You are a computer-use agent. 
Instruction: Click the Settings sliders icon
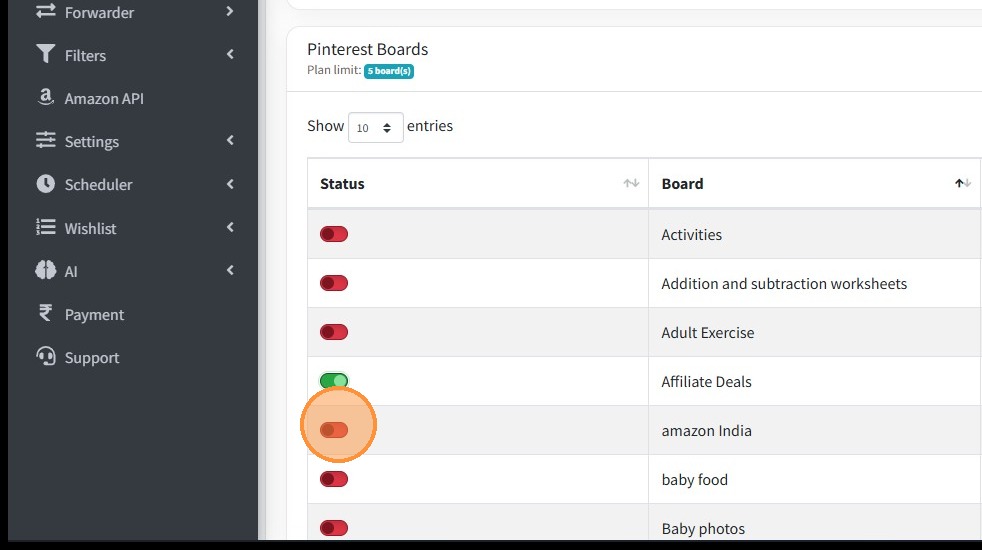[x=45, y=141]
